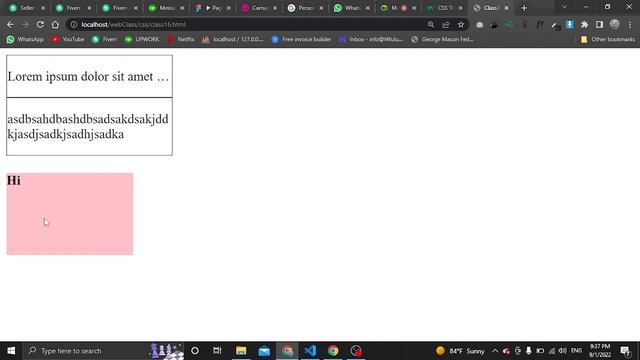Share this page from the address bar

click(x=446, y=24)
